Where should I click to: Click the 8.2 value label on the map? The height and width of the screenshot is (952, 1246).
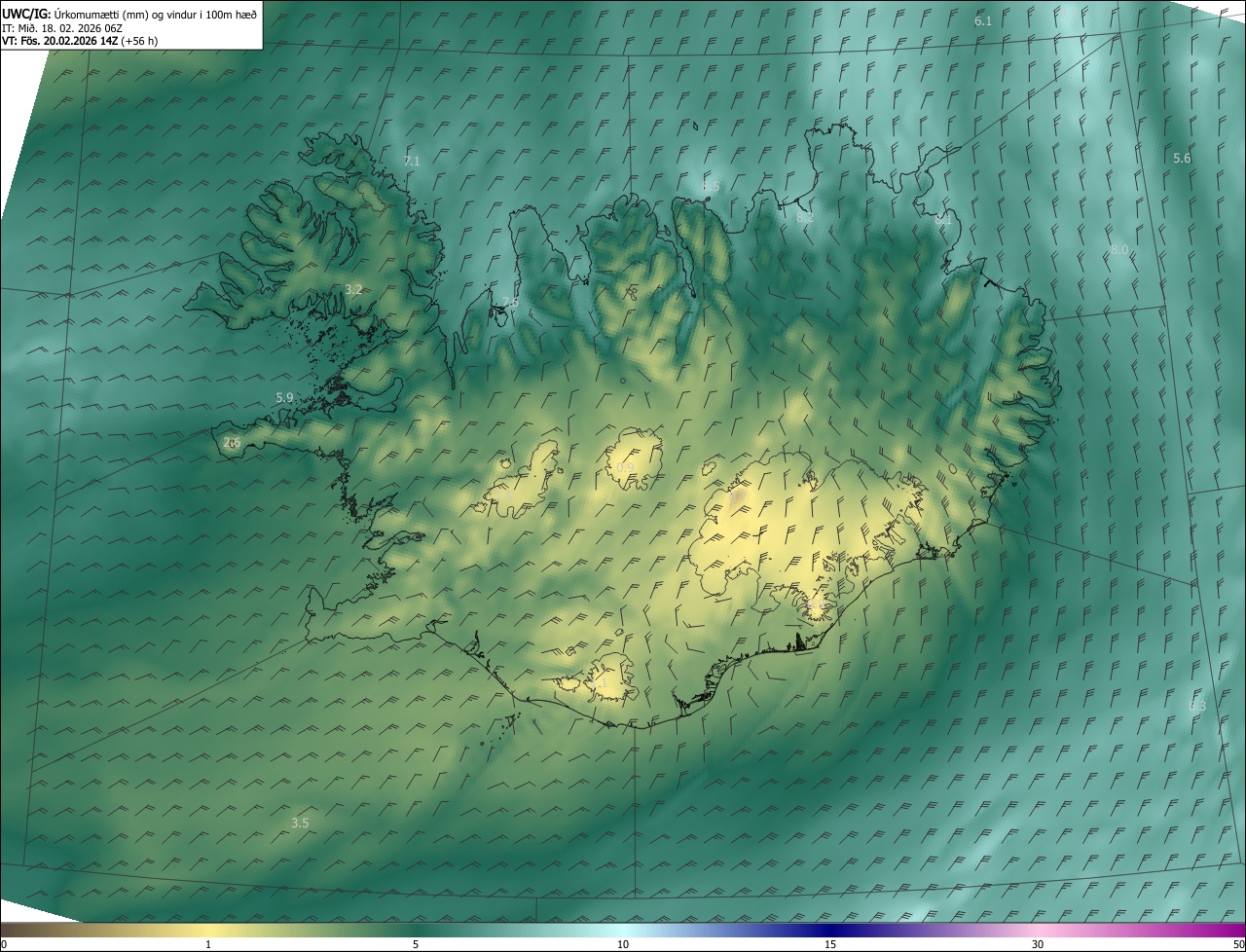[x=805, y=218]
